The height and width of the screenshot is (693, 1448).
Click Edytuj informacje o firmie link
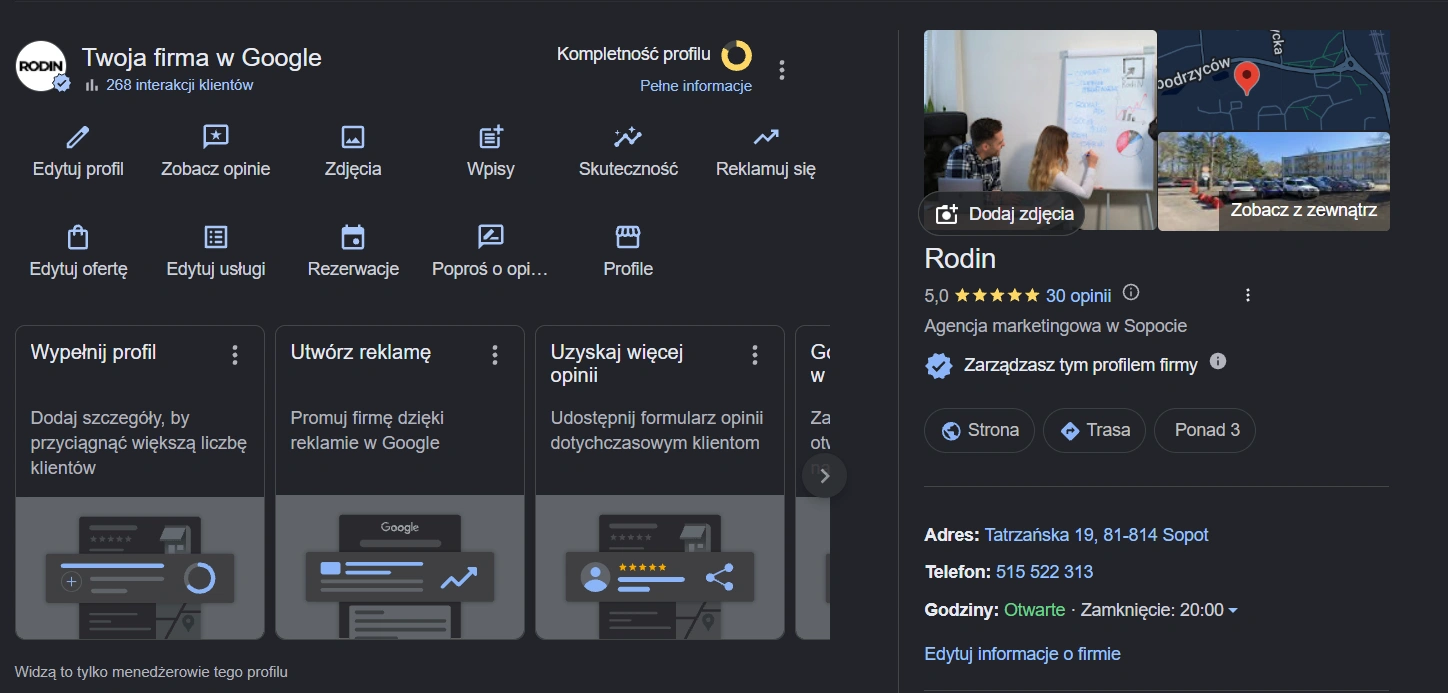[x=1022, y=654]
